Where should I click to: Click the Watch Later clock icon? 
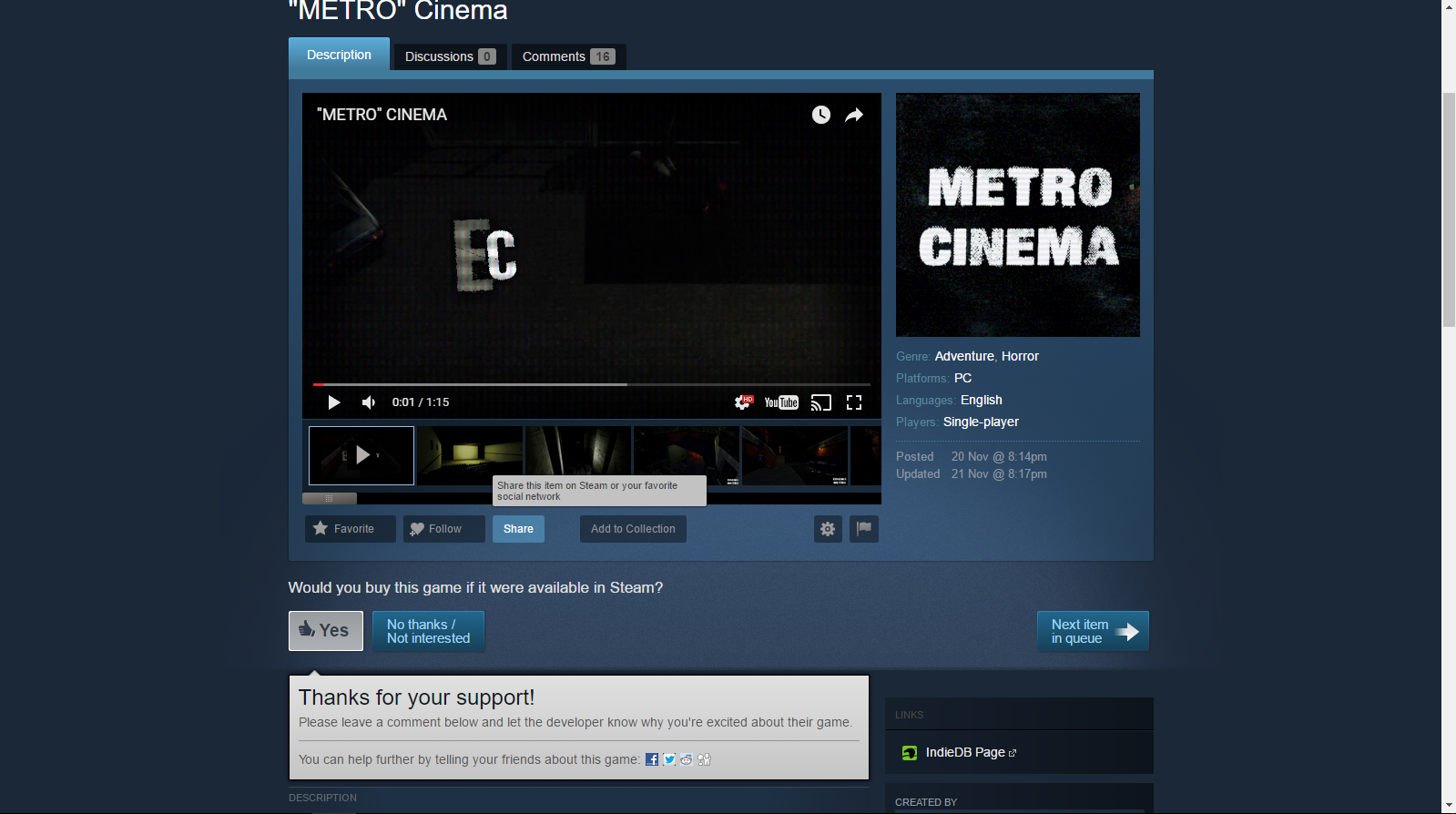click(x=821, y=115)
